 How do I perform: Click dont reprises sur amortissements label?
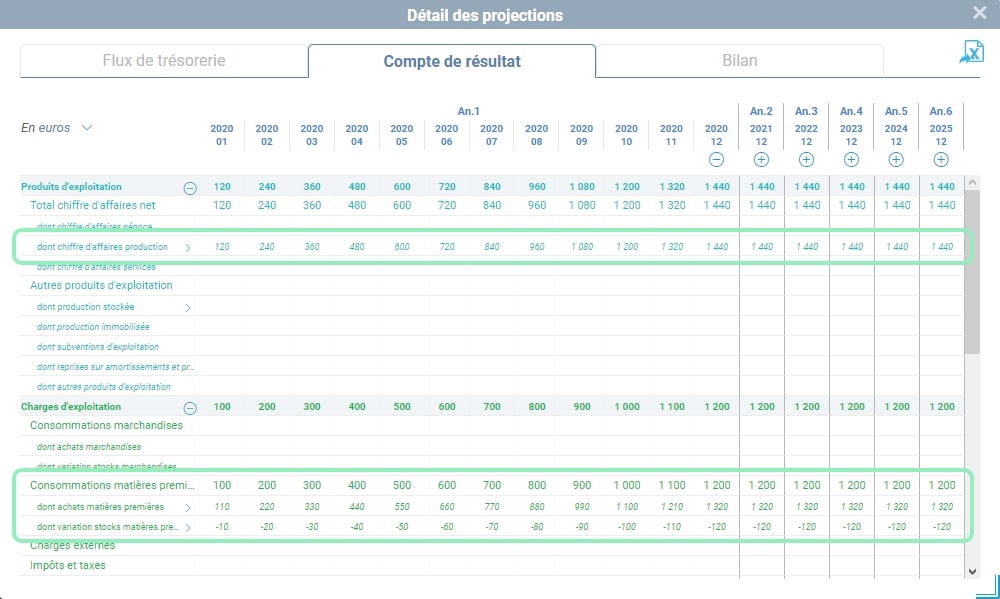coord(115,367)
